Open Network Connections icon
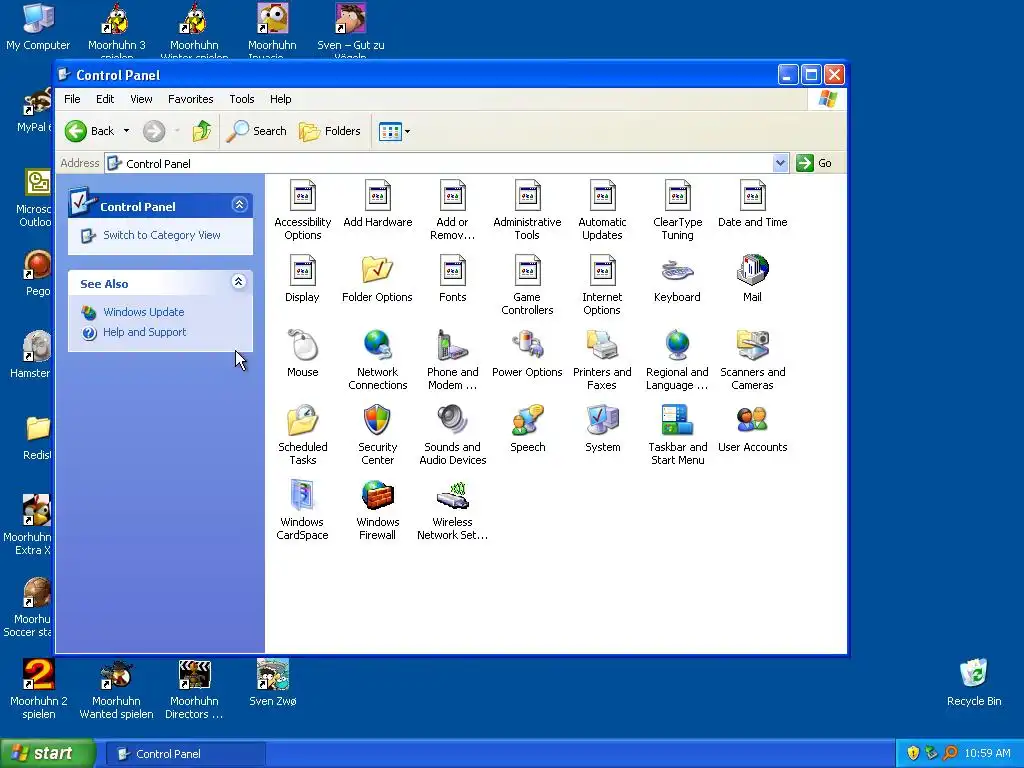Screen dimensions: 1024x768 pyautogui.click(x=377, y=345)
